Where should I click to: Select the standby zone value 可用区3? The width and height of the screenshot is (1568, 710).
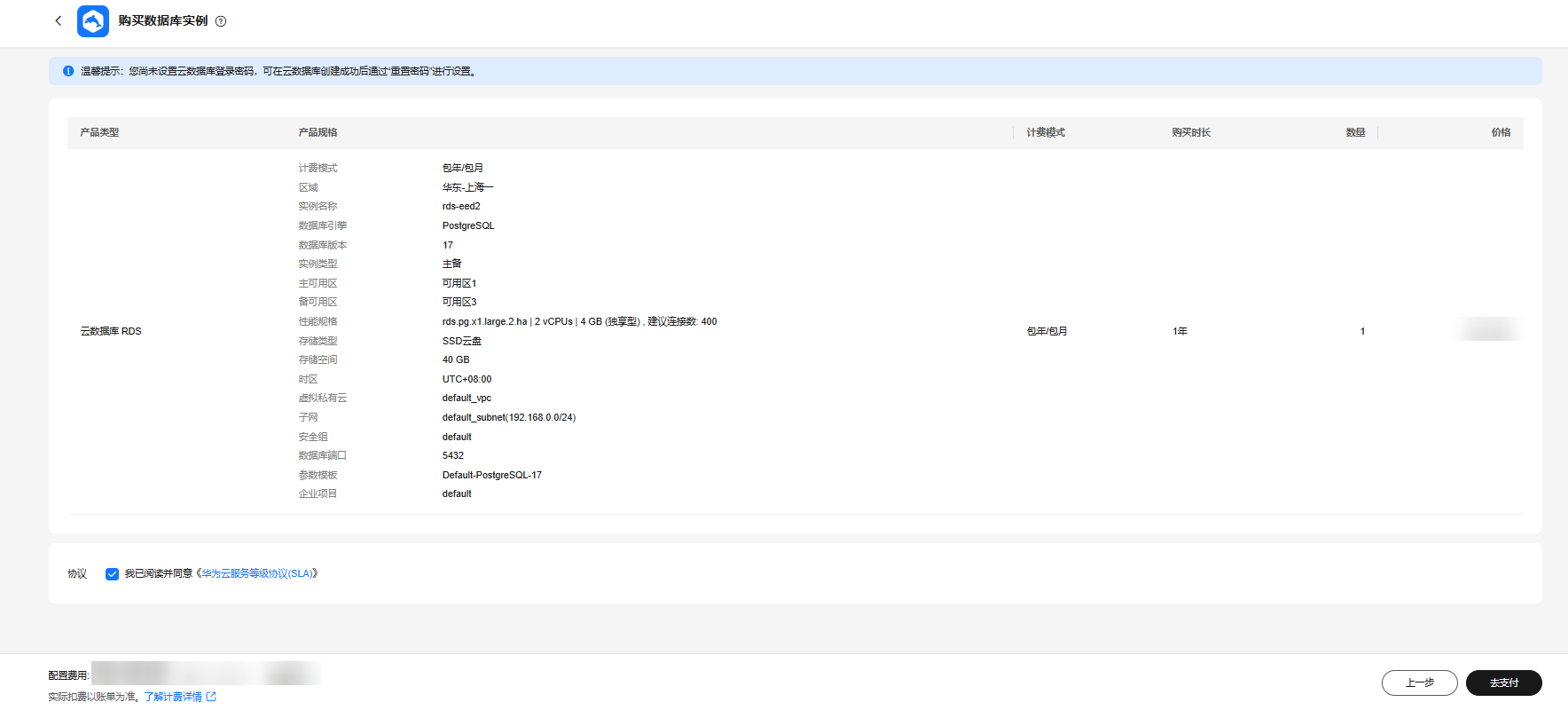[x=459, y=302]
